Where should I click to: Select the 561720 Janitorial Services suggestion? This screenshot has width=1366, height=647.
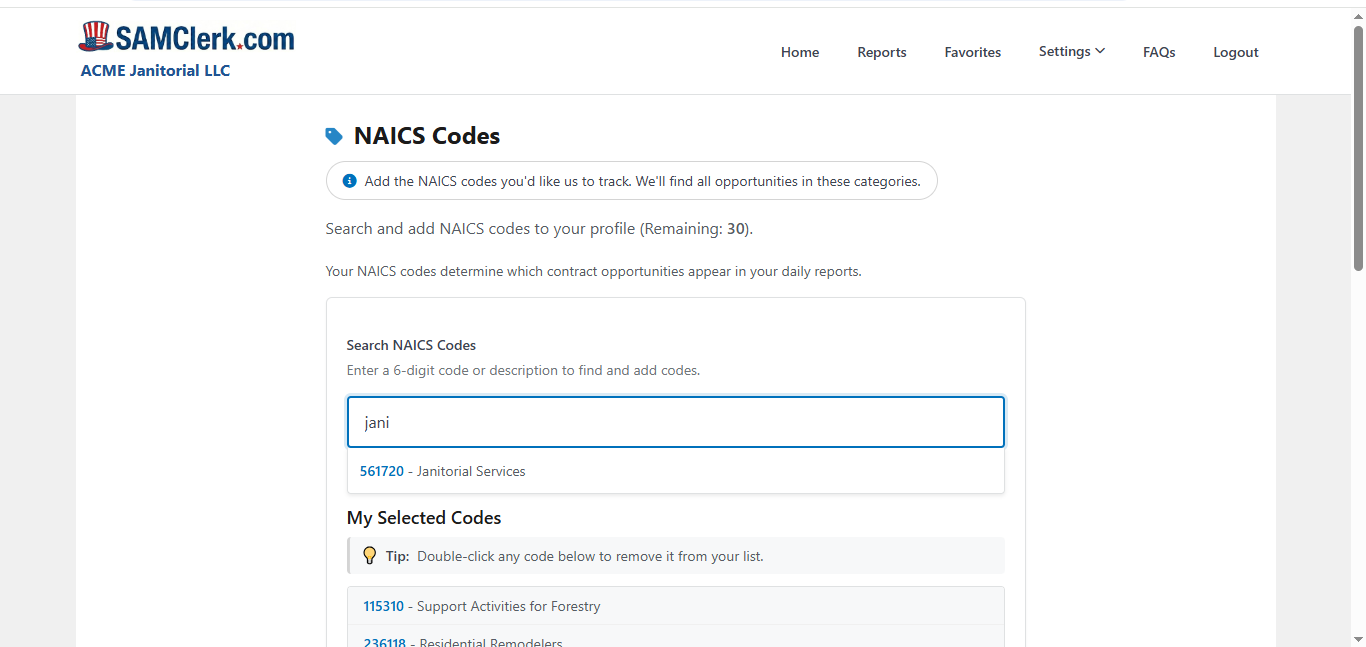pyautogui.click(x=443, y=470)
